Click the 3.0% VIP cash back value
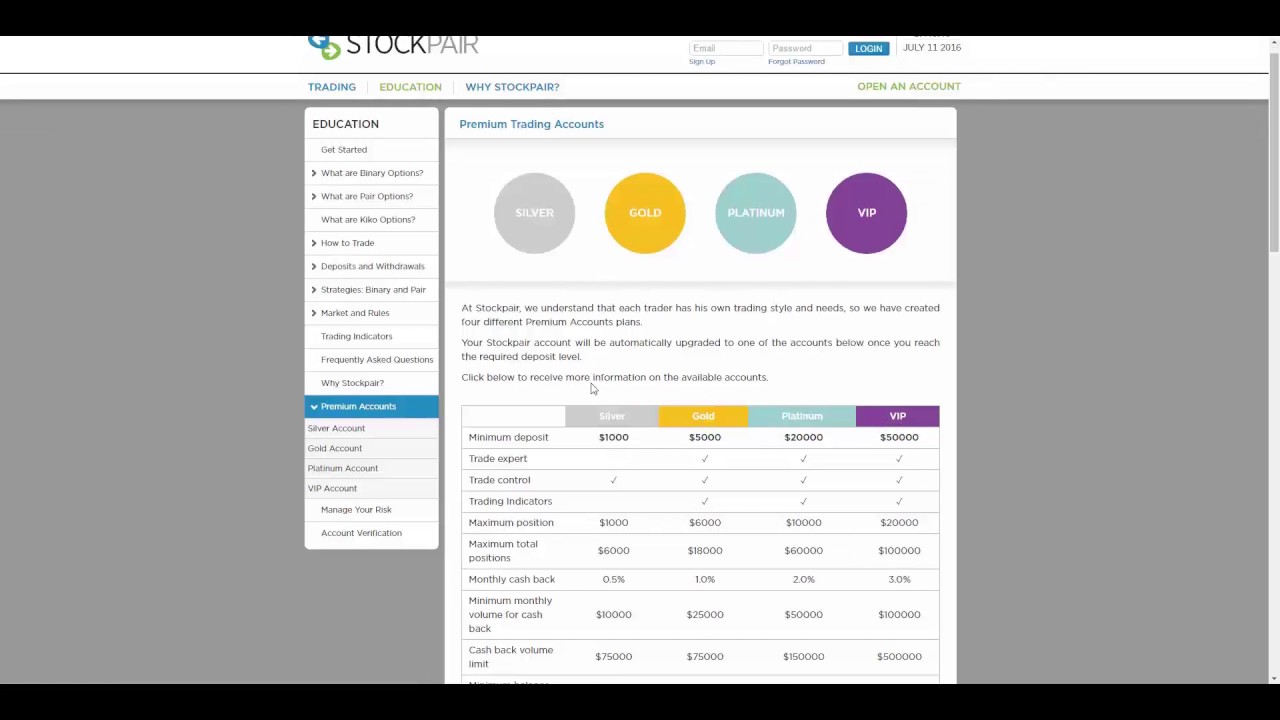Viewport: 1280px width, 720px height. tap(899, 579)
